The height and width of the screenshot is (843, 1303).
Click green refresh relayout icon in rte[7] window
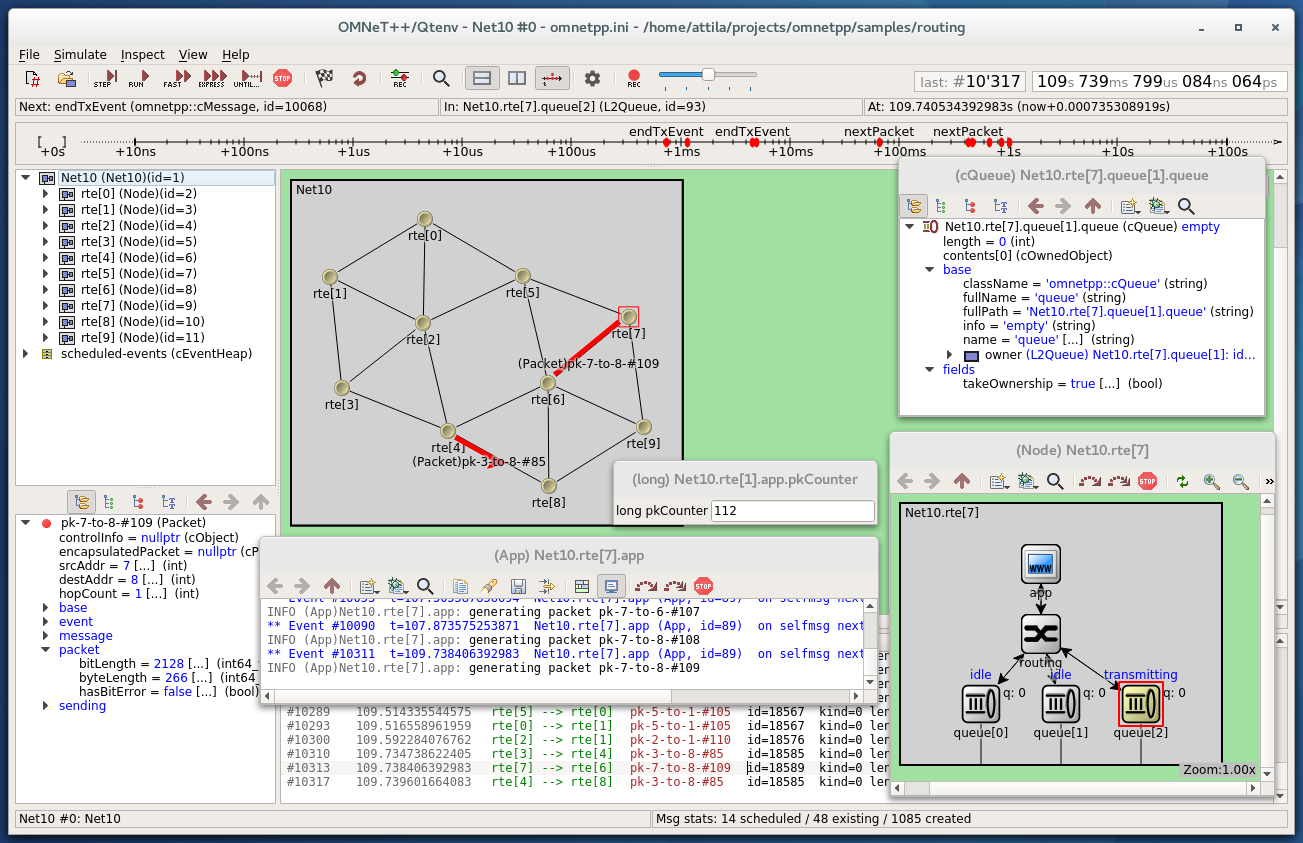(x=1183, y=481)
